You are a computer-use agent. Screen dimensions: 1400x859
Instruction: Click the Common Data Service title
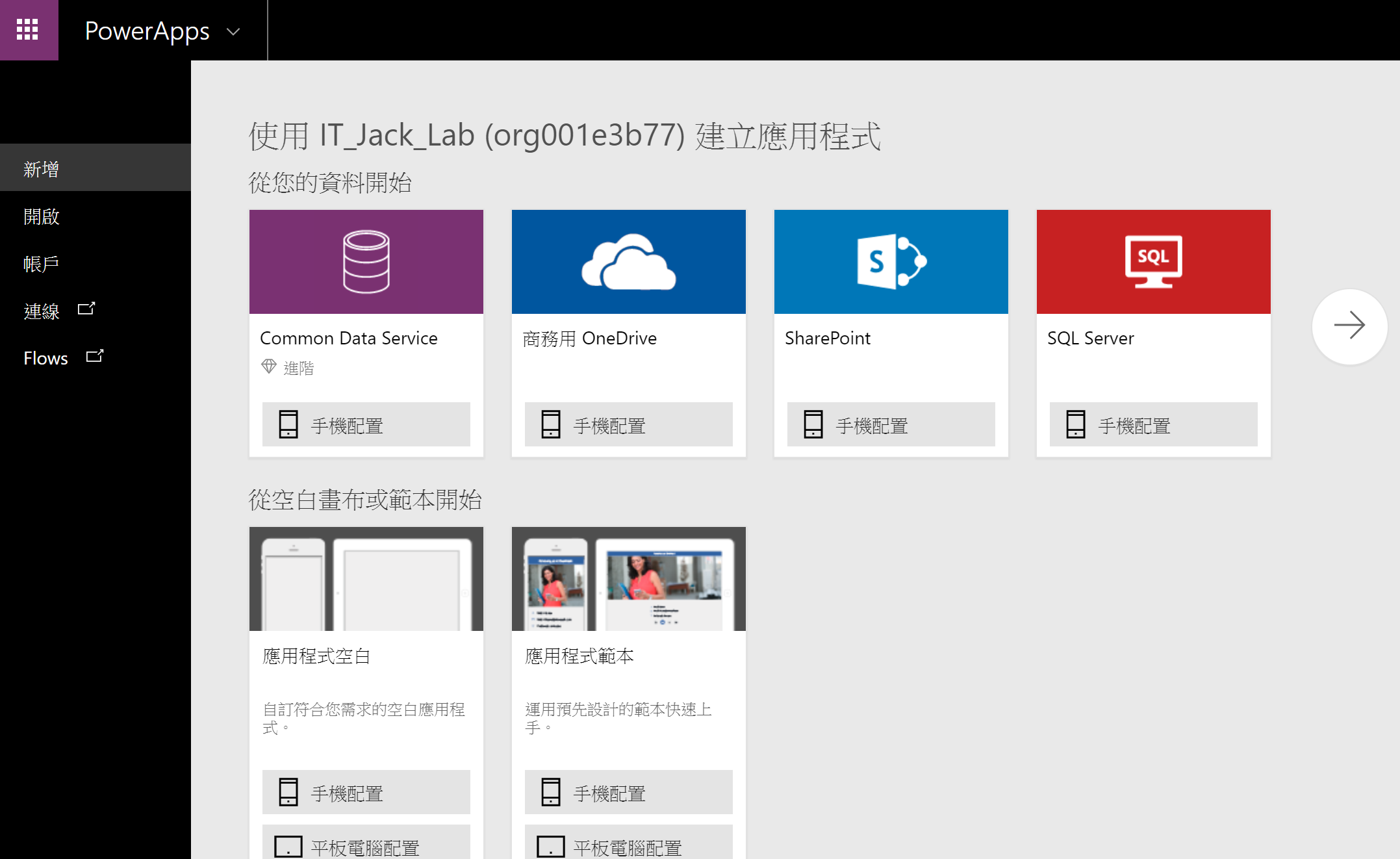pyautogui.click(x=349, y=339)
